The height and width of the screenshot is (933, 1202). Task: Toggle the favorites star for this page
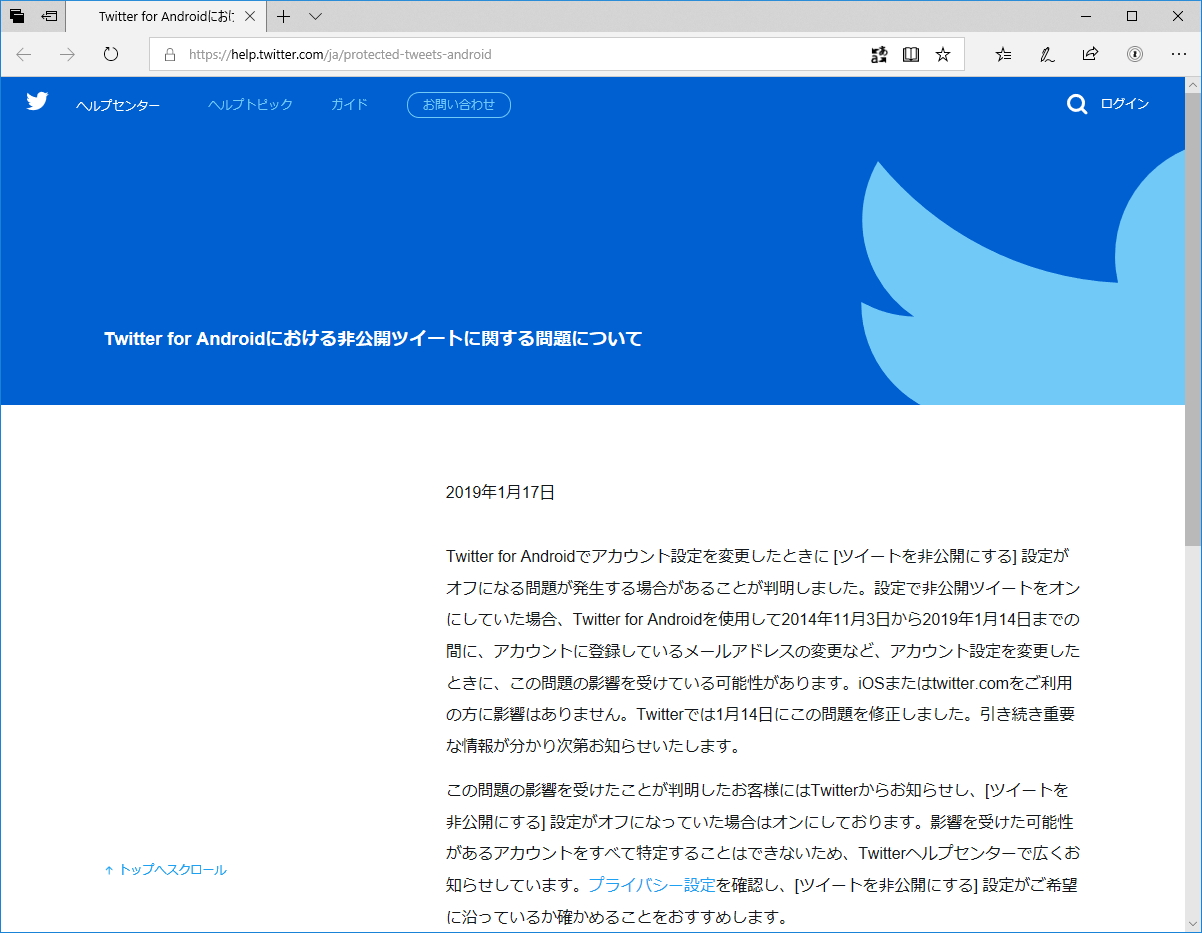pos(942,55)
